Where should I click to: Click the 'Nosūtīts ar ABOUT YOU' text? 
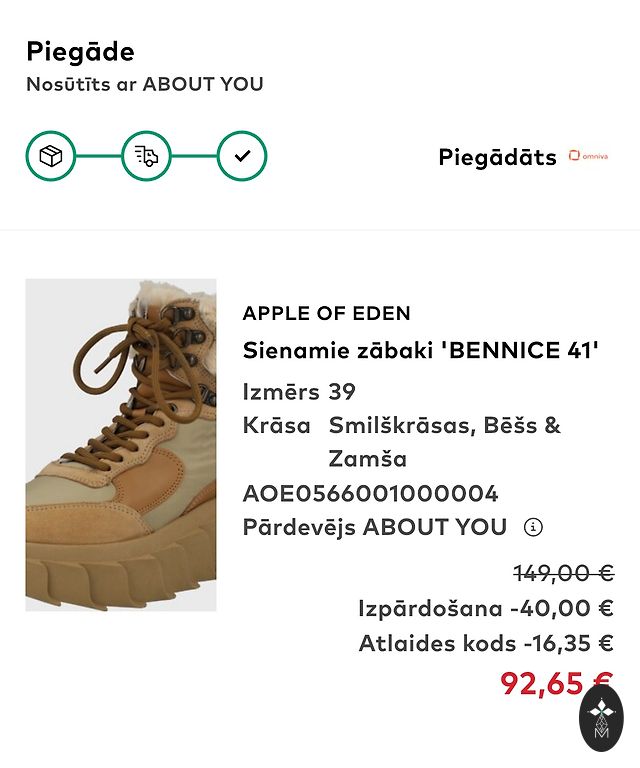click(x=145, y=84)
